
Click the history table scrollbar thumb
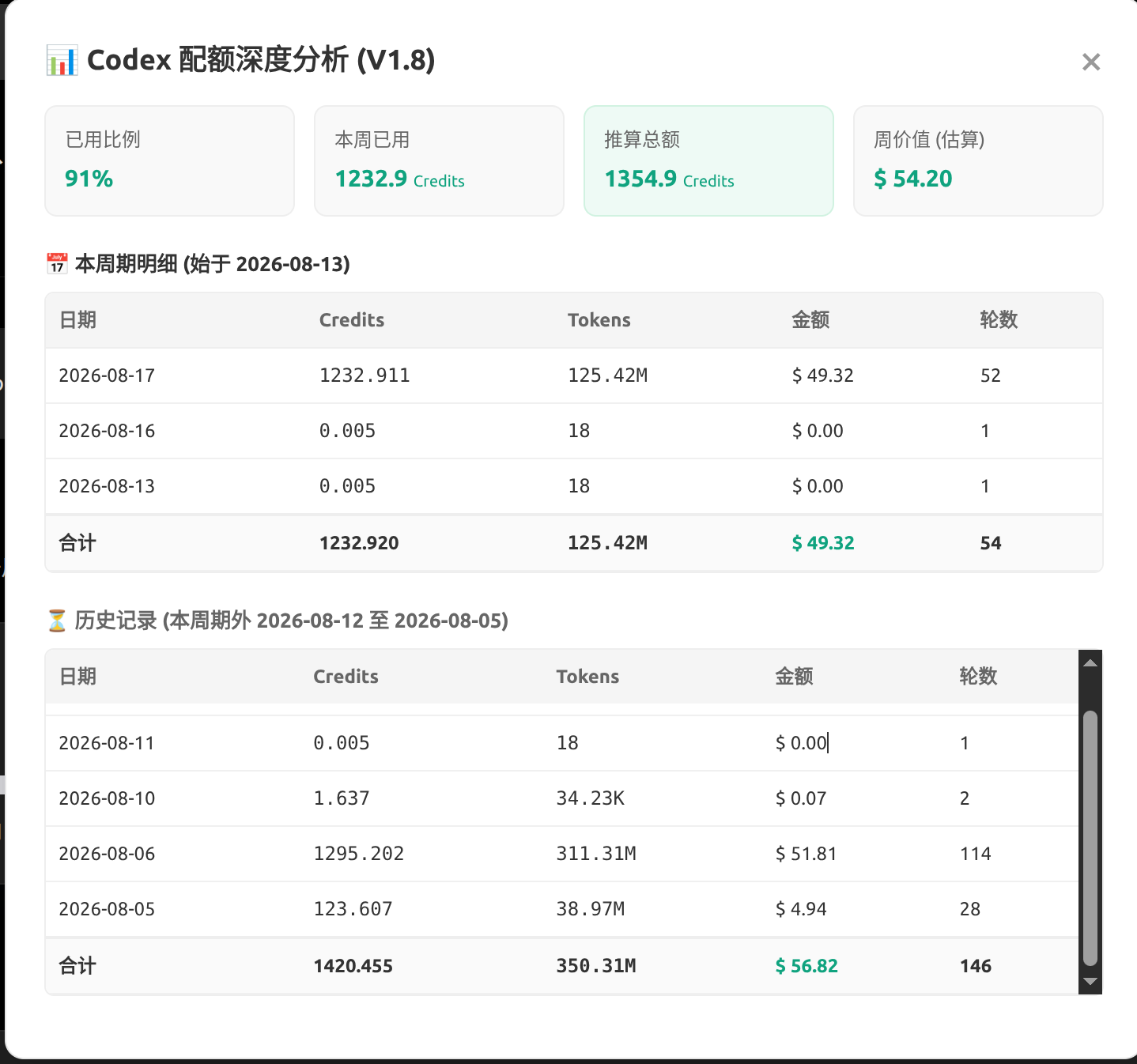pyautogui.click(x=1090, y=838)
